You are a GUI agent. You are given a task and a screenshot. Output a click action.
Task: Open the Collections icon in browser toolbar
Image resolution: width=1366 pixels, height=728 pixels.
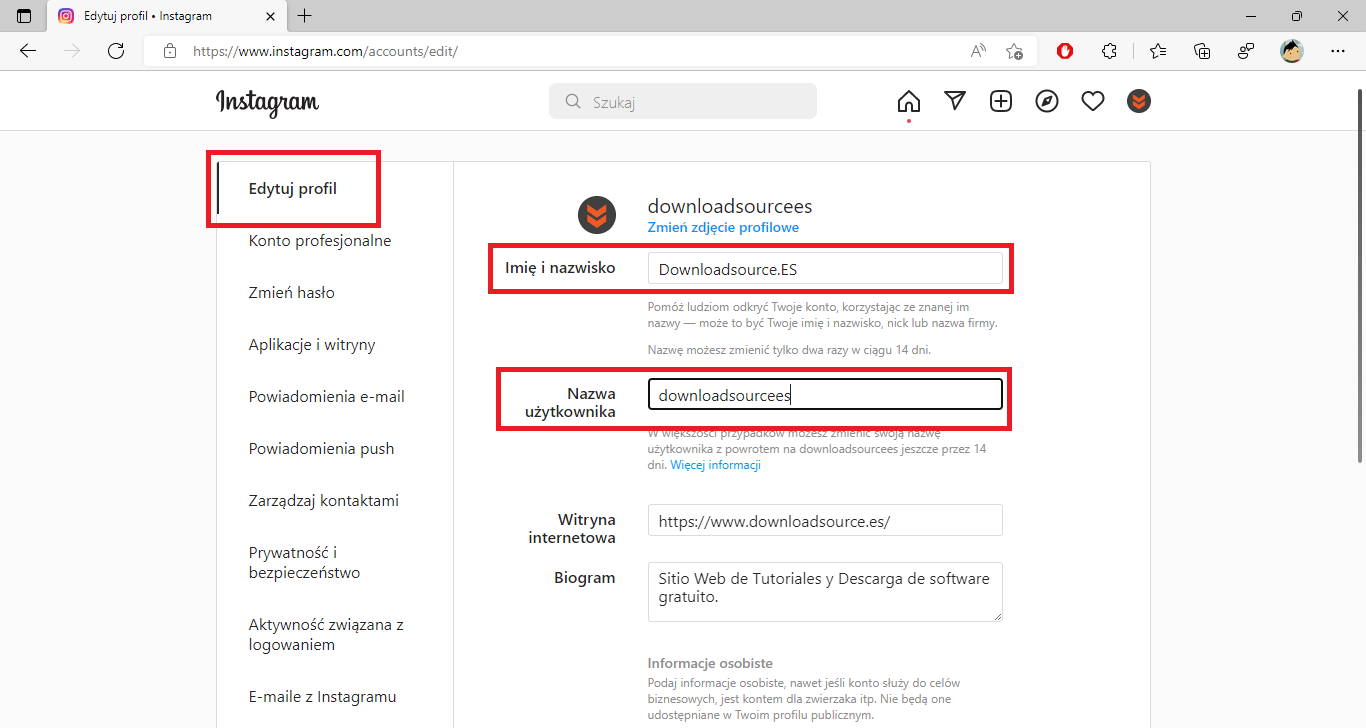coord(1202,51)
